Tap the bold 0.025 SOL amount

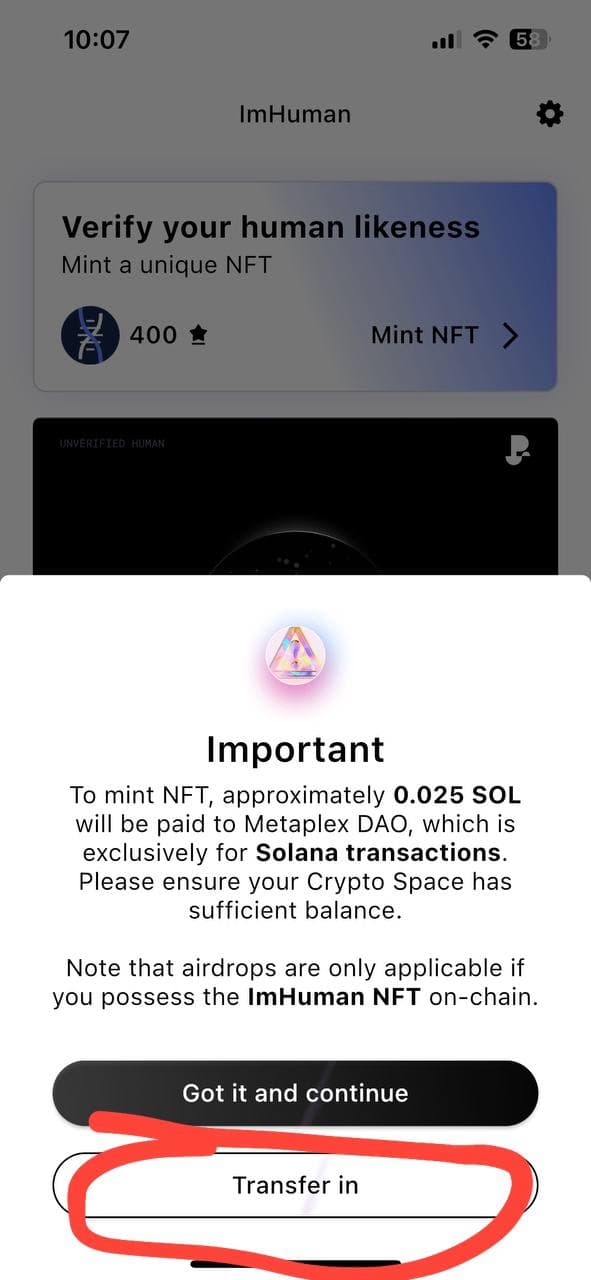click(457, 796)
